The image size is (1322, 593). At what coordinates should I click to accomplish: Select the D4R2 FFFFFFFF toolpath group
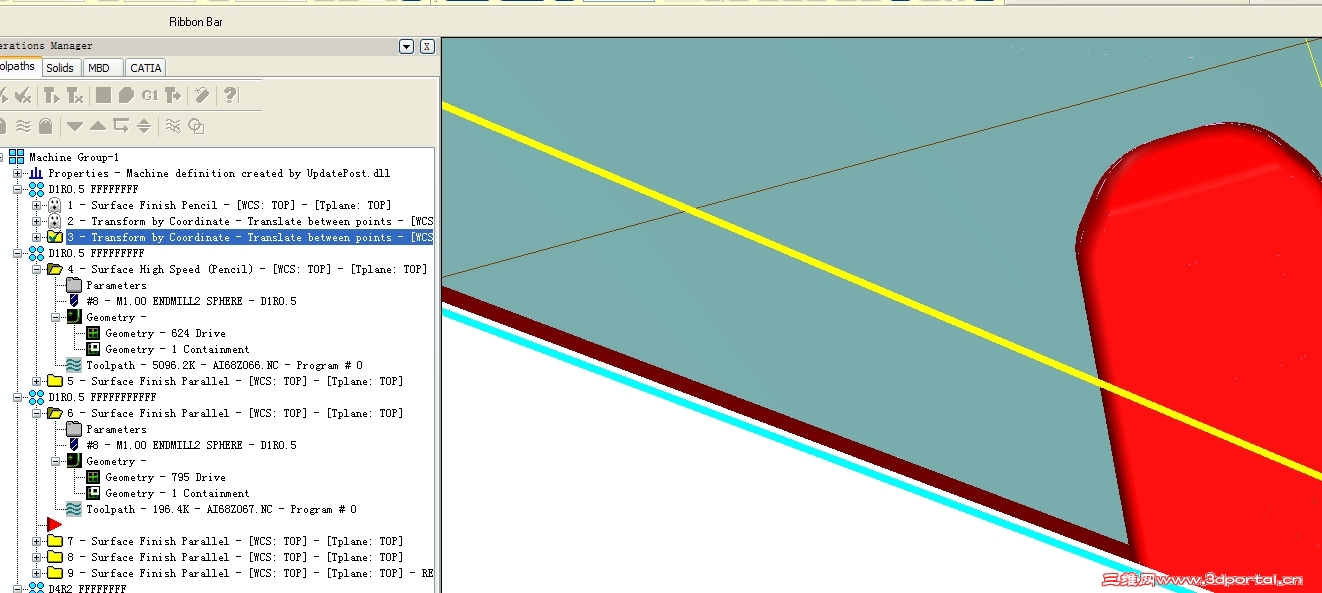click(87, 588)
